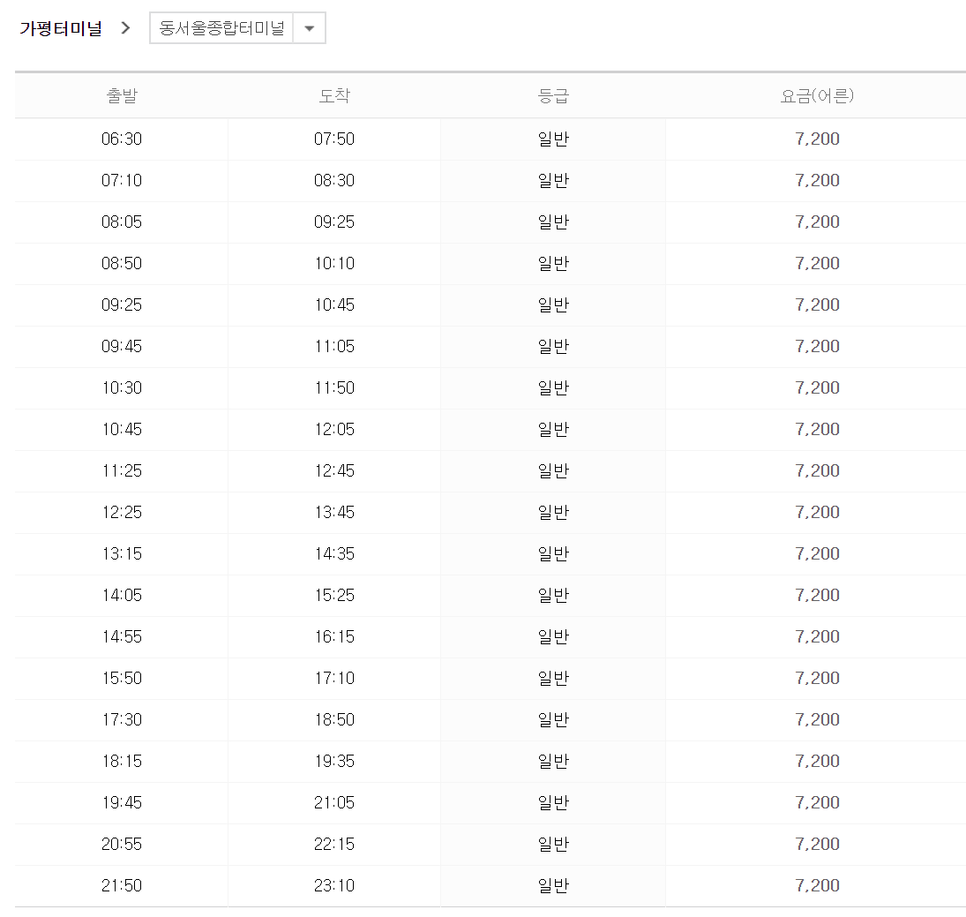Click the 7,200 fare in the 21:50 row

click(x=817, y=886)
